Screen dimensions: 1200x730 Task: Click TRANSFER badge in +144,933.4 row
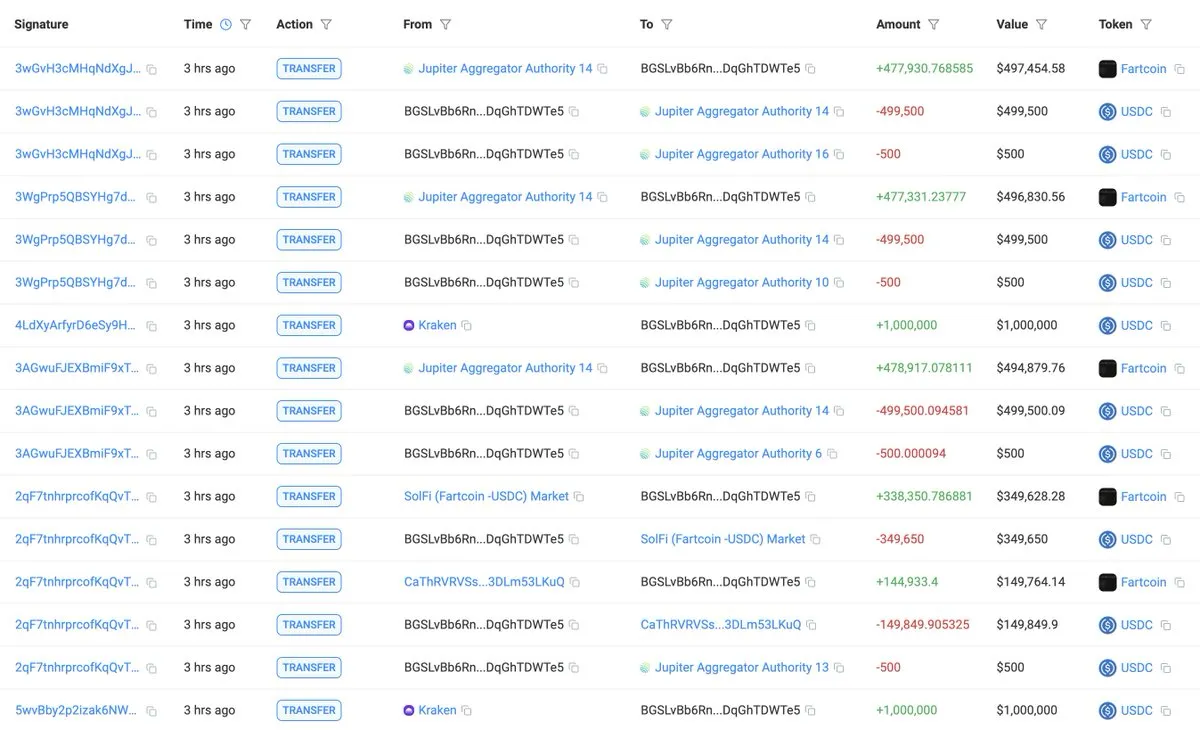point(309,582)
